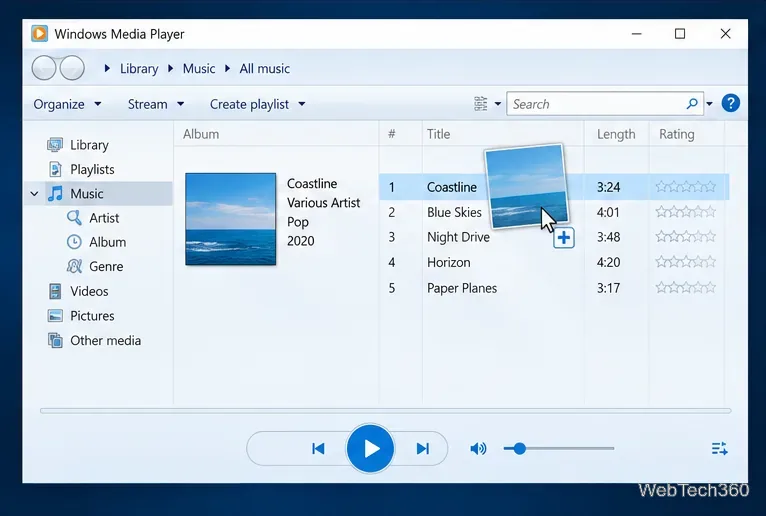
Task: Open the Help question mark icon
Action: pyautogui.click(x=730, y=104)
